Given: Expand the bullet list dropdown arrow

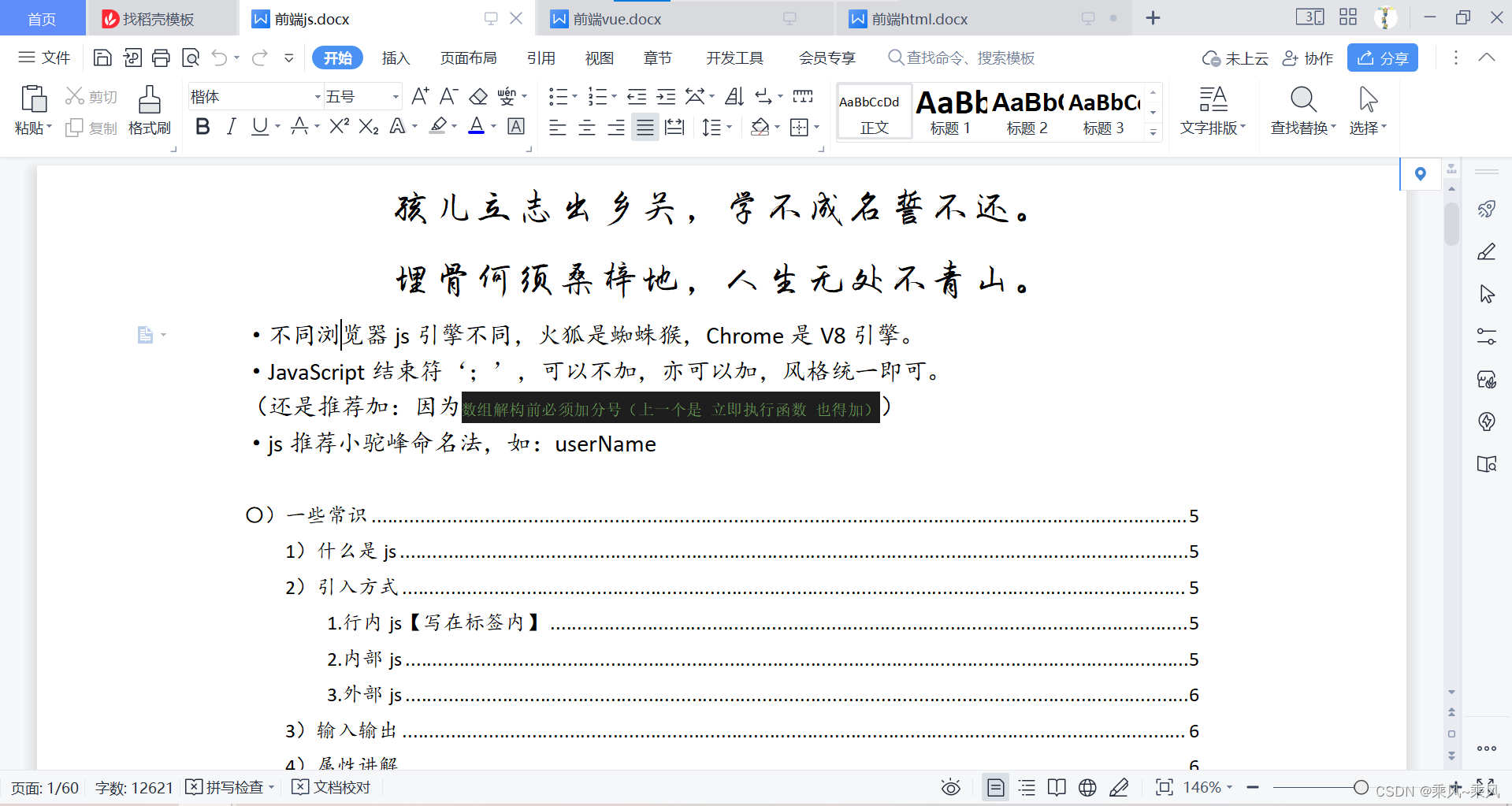Looking at the screenshot, I should coord(574,97).
